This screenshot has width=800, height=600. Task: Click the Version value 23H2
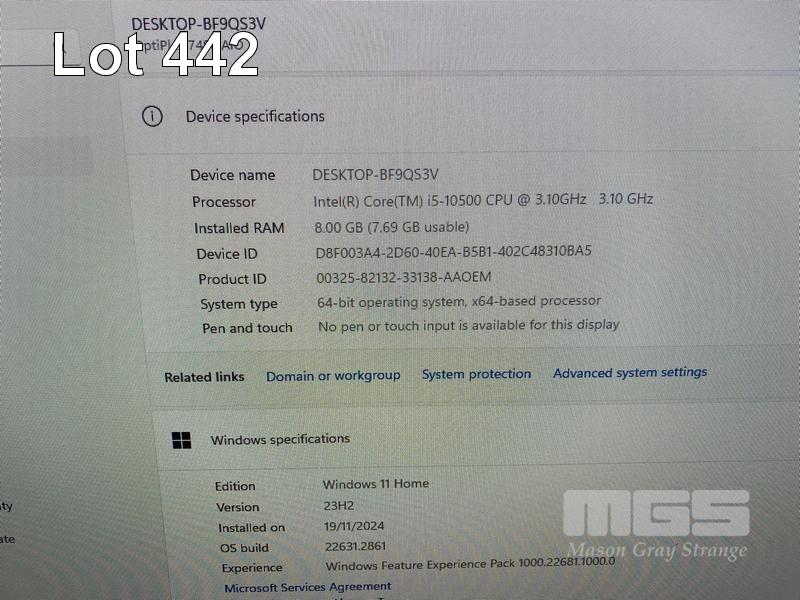point(338,506)
